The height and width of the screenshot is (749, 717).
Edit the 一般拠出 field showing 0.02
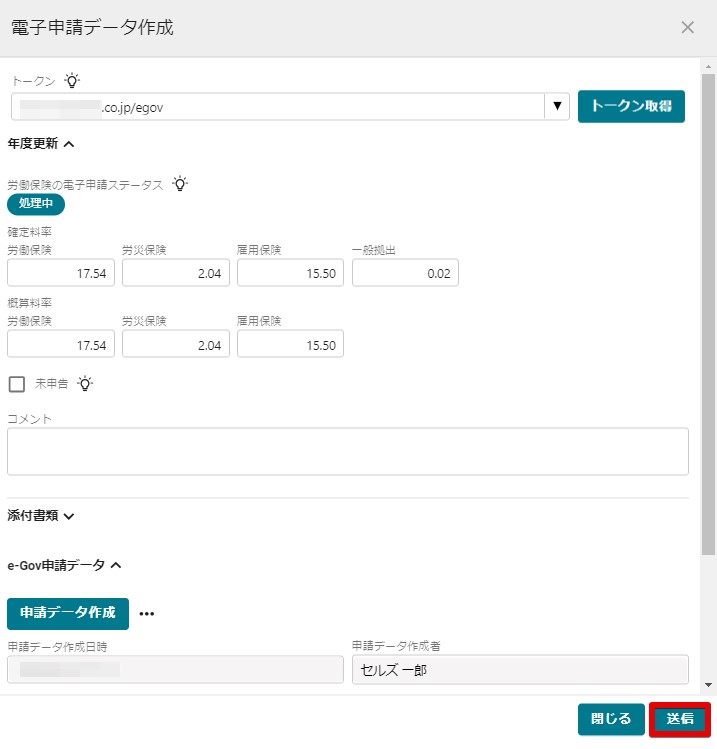tap(406, 273)
